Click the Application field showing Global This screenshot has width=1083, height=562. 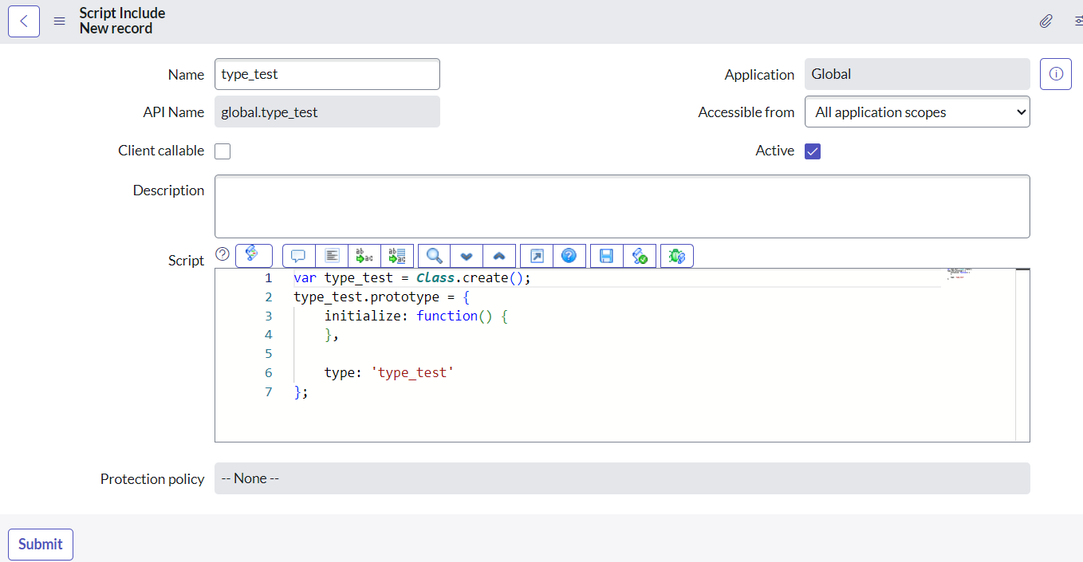[917, 74]
